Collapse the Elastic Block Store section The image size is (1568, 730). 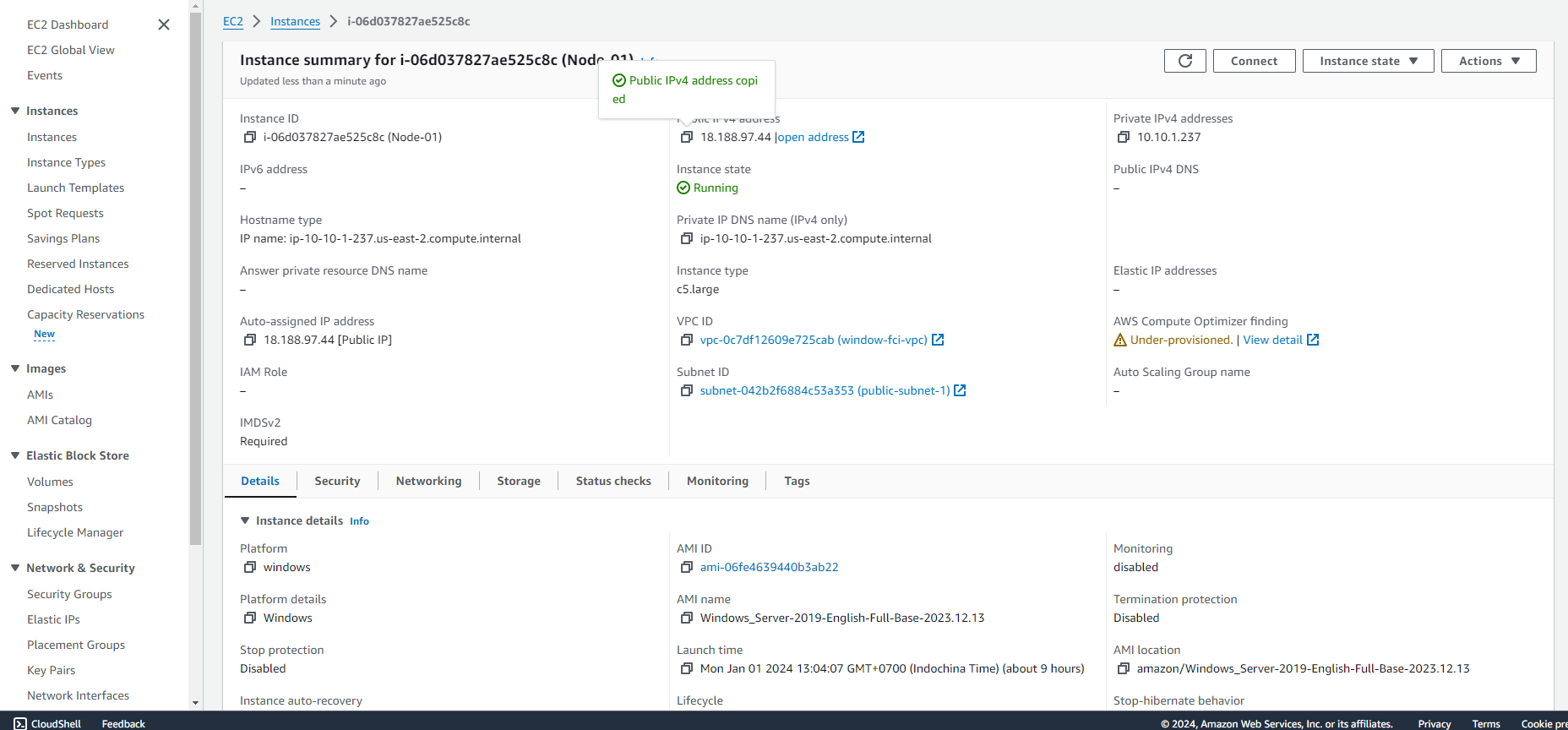(x=15, y=455)
